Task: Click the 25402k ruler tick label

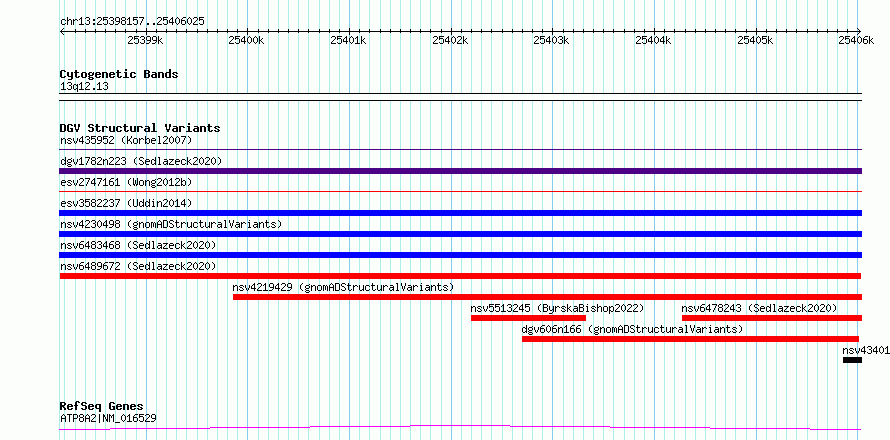Action: click(450, 40)
